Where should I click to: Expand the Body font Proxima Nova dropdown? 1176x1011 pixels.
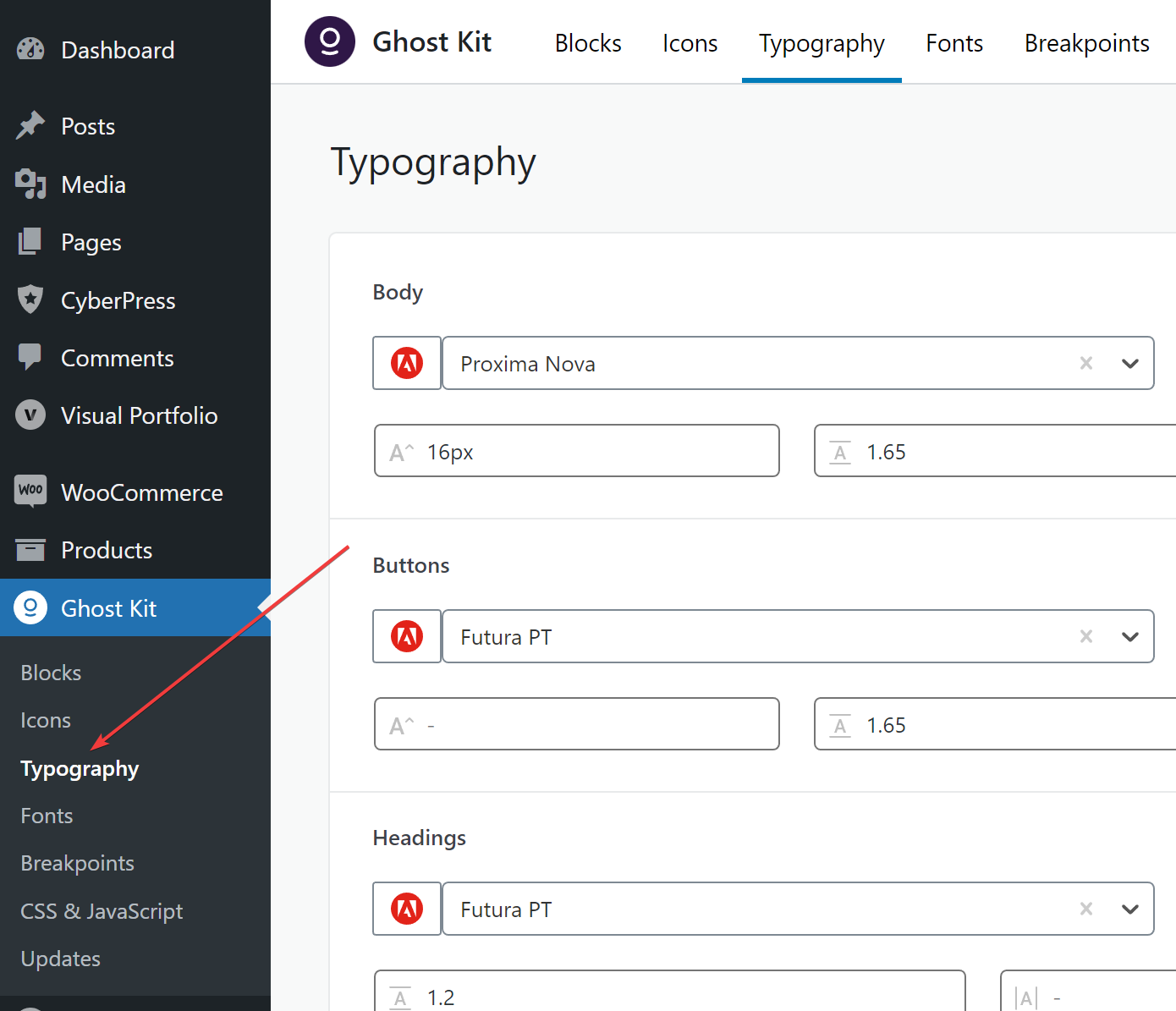[x=1130, y=364]
